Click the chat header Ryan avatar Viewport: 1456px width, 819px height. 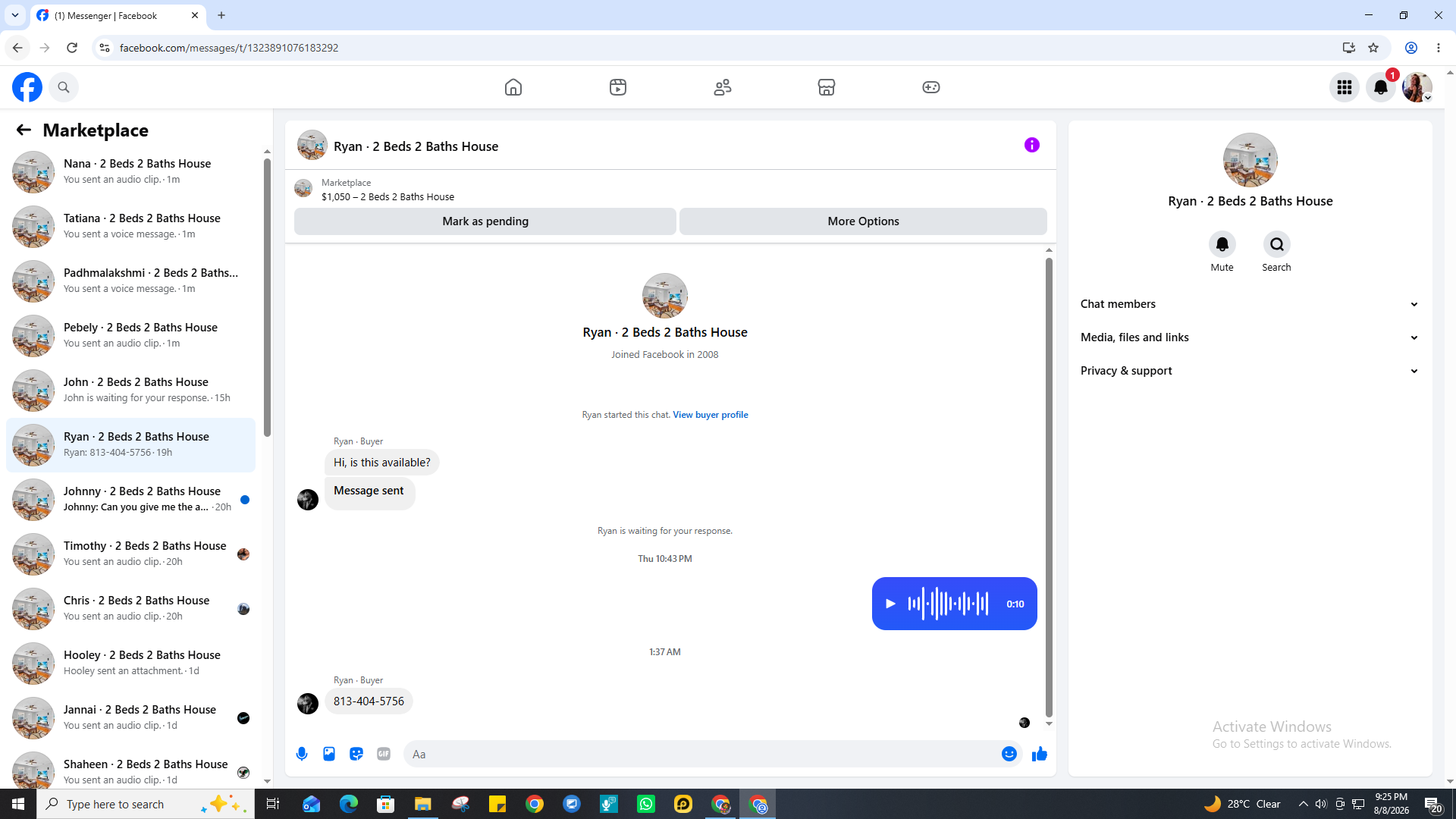pyautogui.click(x=312, y=145)
